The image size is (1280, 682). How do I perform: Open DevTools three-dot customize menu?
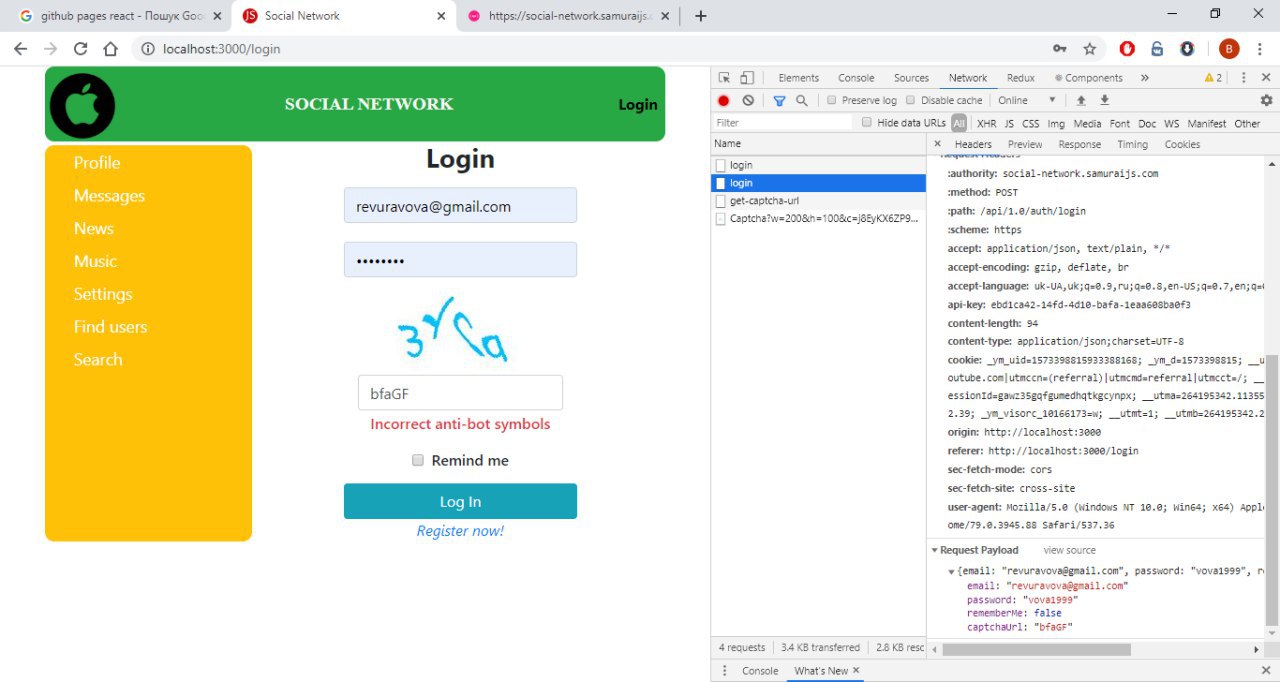click(x=1243, y=78)
